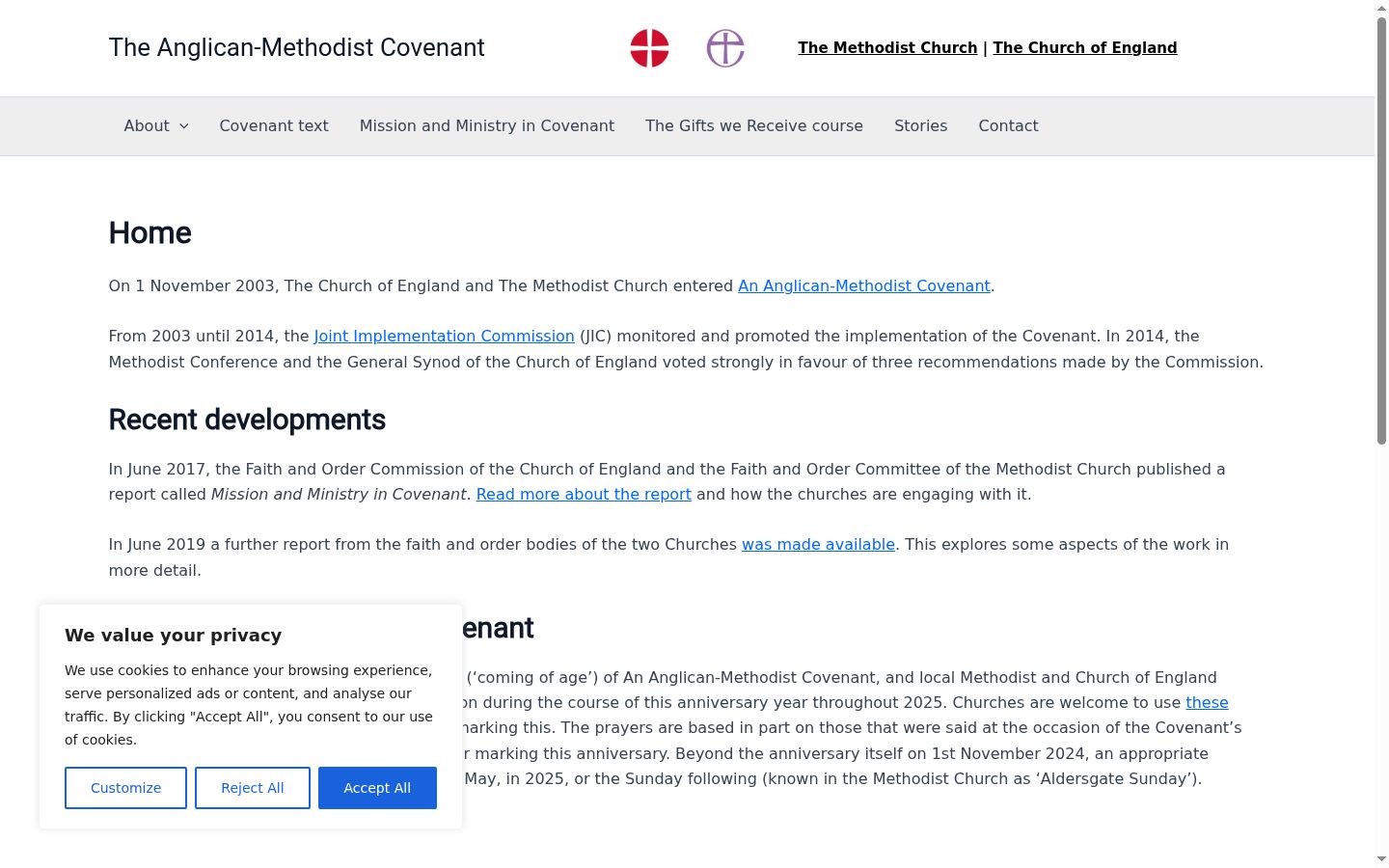Image resolution: width=1389 pixels, height=868 pixels.
Task: Click the purple Church of England logo icon
Action: coord(725,48)
